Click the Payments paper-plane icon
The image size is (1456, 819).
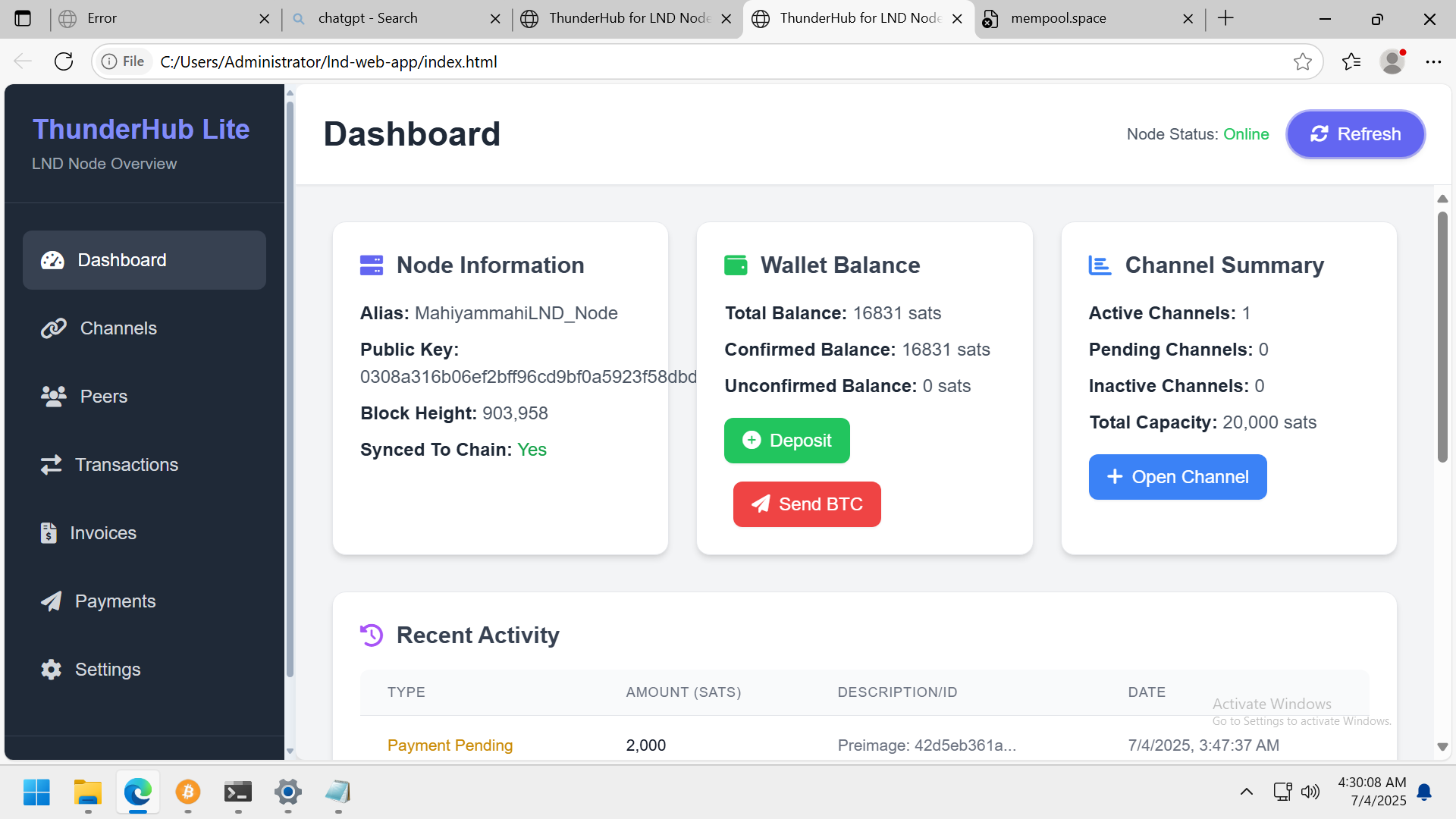click(x=51, y=601)
